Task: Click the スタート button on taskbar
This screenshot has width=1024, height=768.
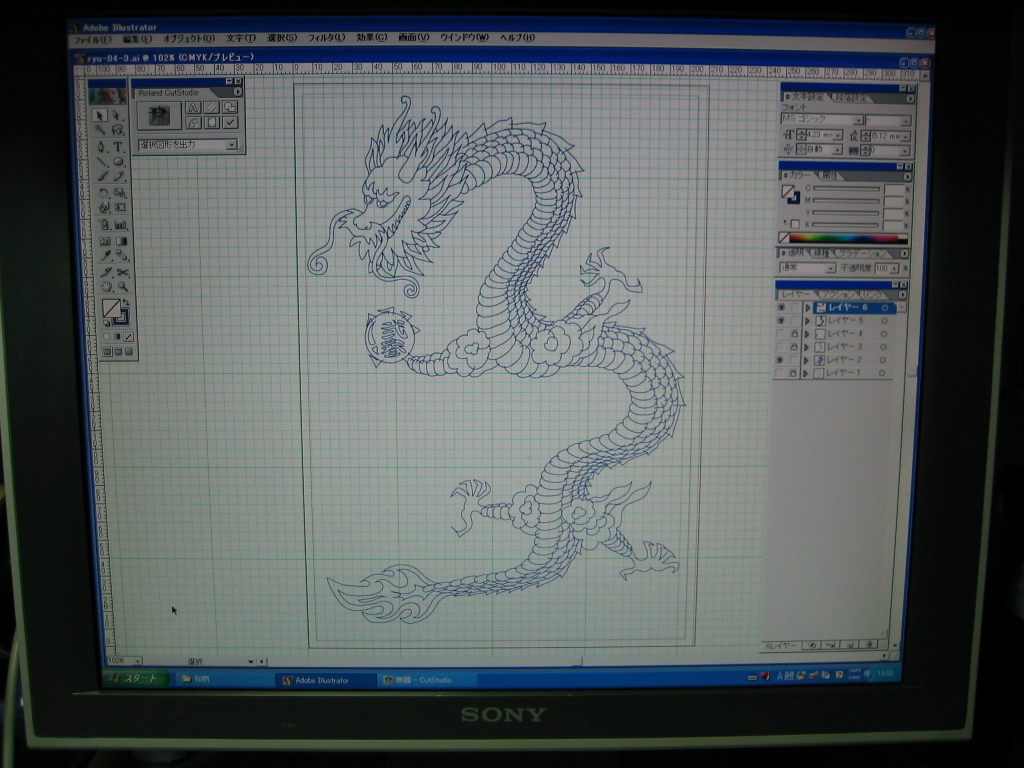Action: click(135, 679)
